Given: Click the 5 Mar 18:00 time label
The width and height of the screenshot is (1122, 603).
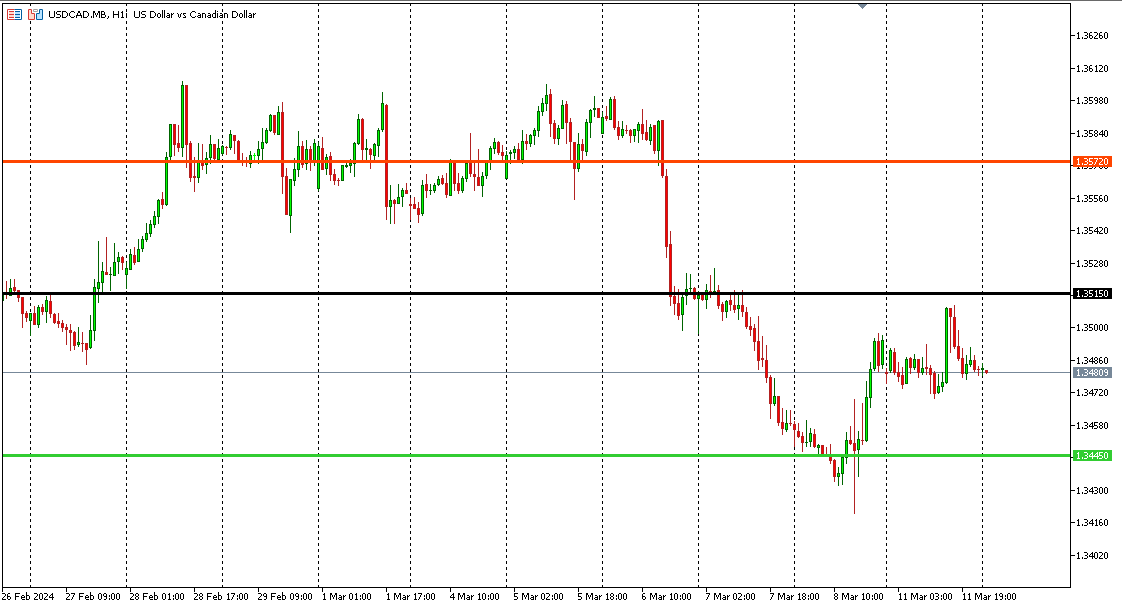Looking at the screenshot, I should click(x=603, y=596).
